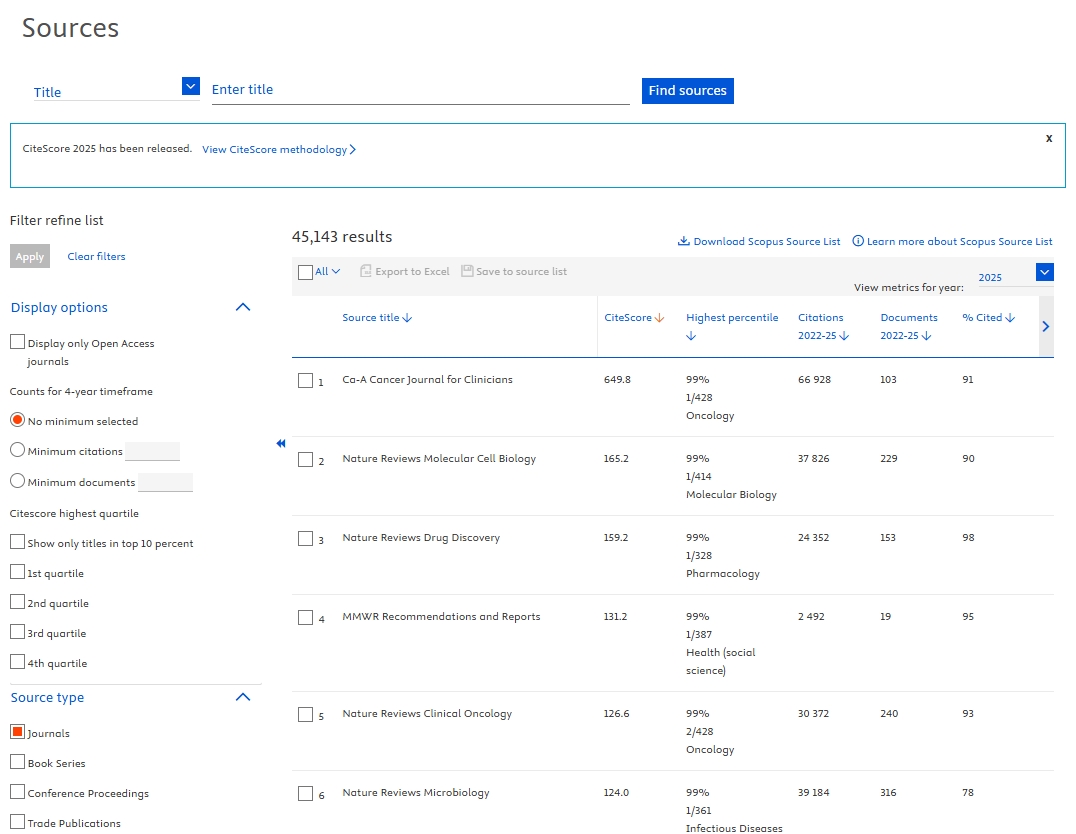This screenshot has width=1076, height=834.
Task: Click Save to source list
Action: 514,271
